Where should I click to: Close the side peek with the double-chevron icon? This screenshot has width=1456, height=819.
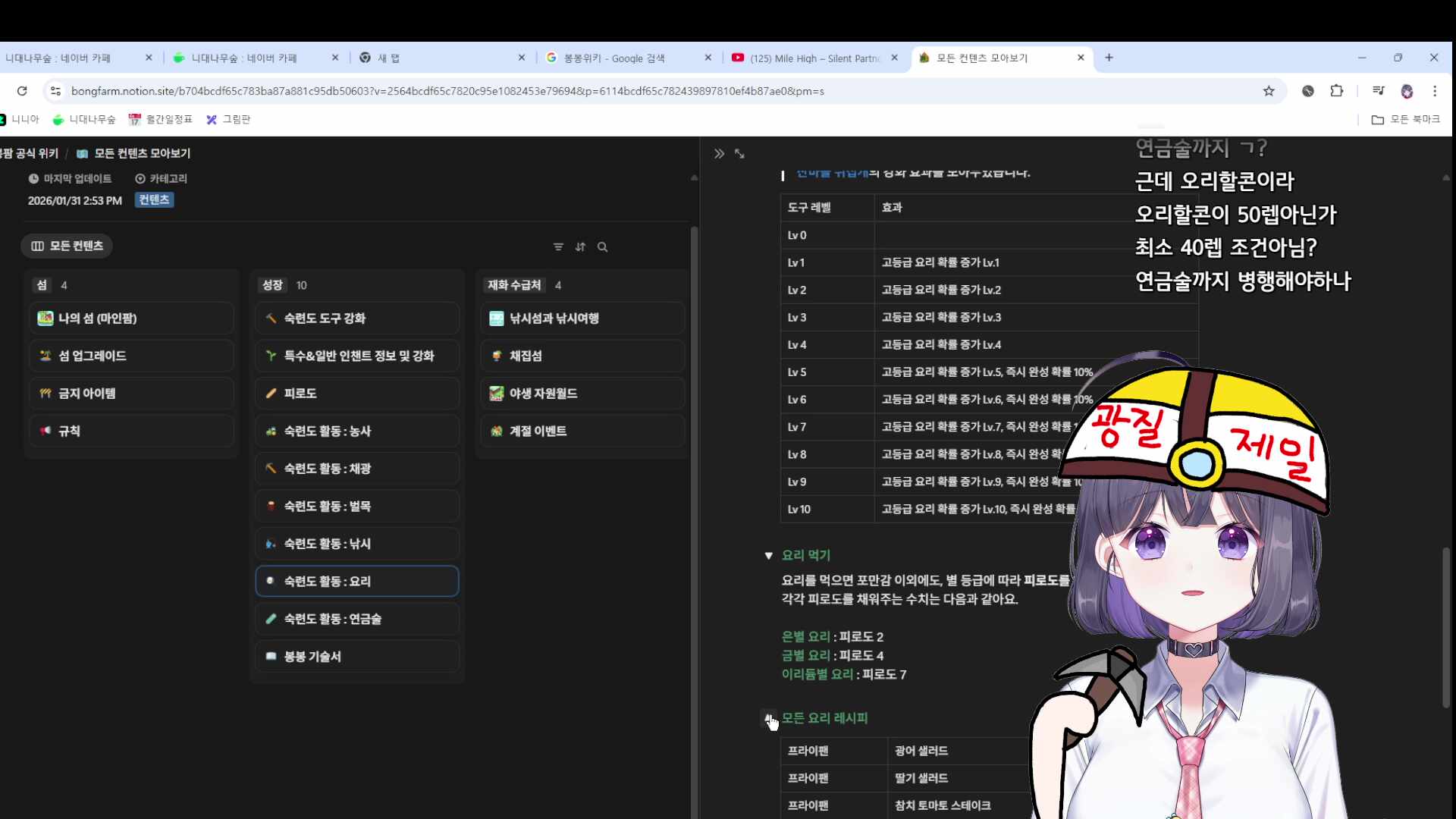[x=718, y=153]
